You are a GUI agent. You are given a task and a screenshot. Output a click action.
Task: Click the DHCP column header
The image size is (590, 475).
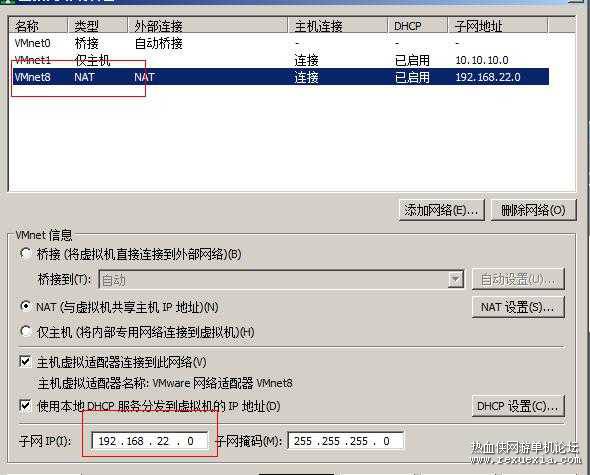418,26
